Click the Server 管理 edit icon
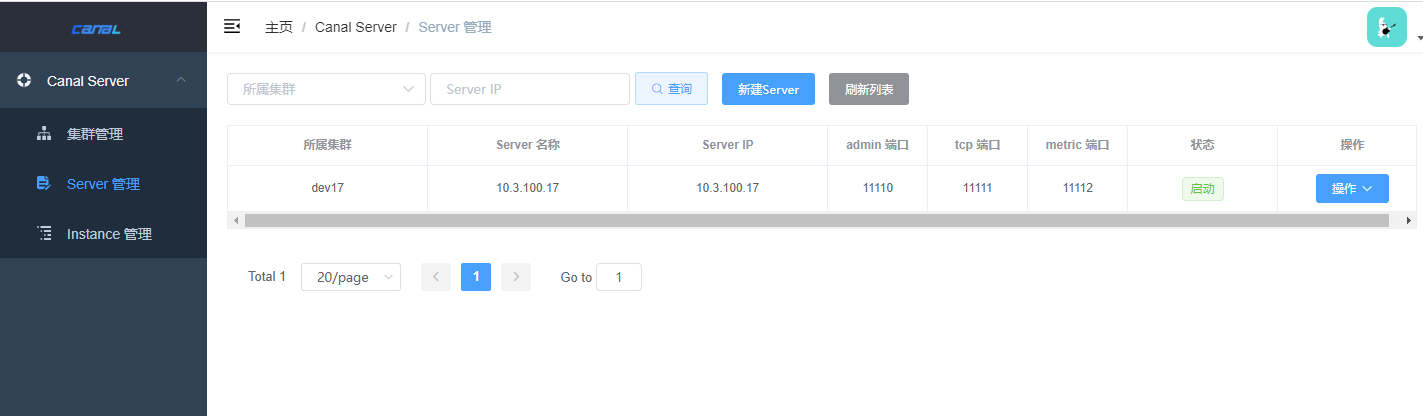The image size is (1423, 416). tap(44, 184)
